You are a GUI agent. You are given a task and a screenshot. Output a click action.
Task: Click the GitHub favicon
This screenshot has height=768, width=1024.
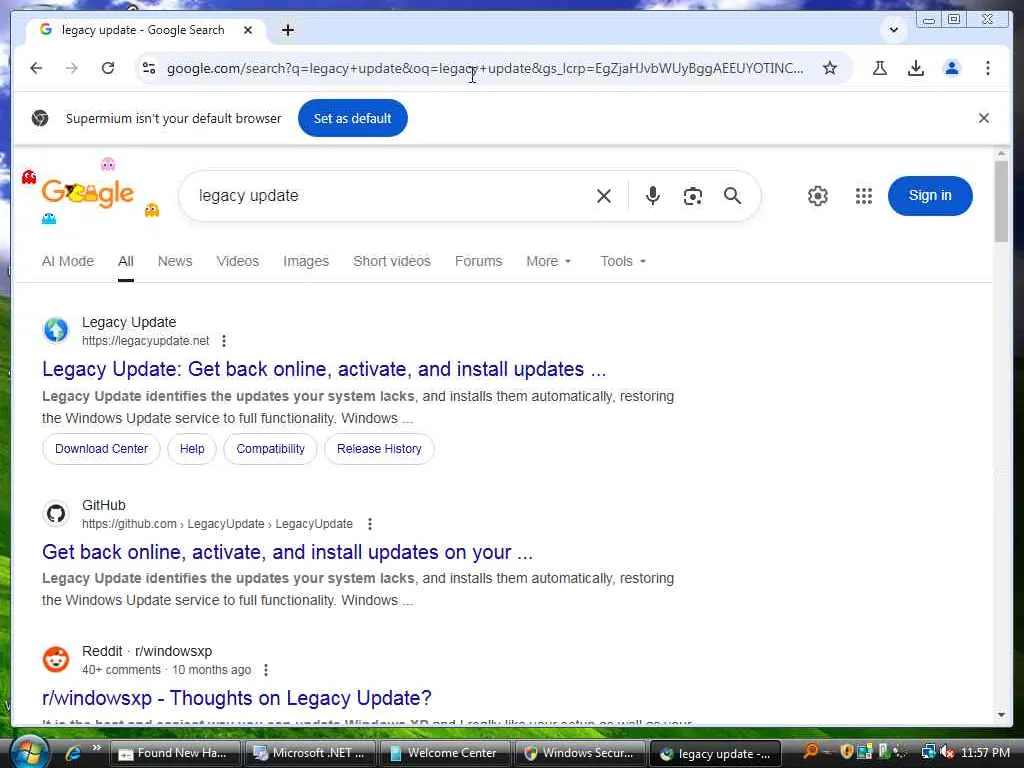click(x=56, y=513)
